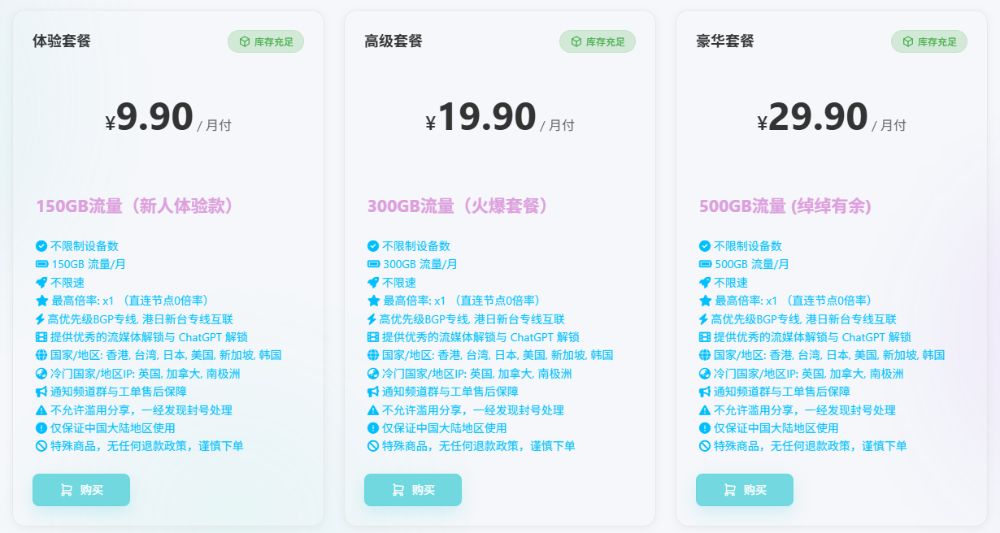1000x533 pixels.
Task: Click the 150GB流量（新人体验款）title
Action: pos(136,207)
